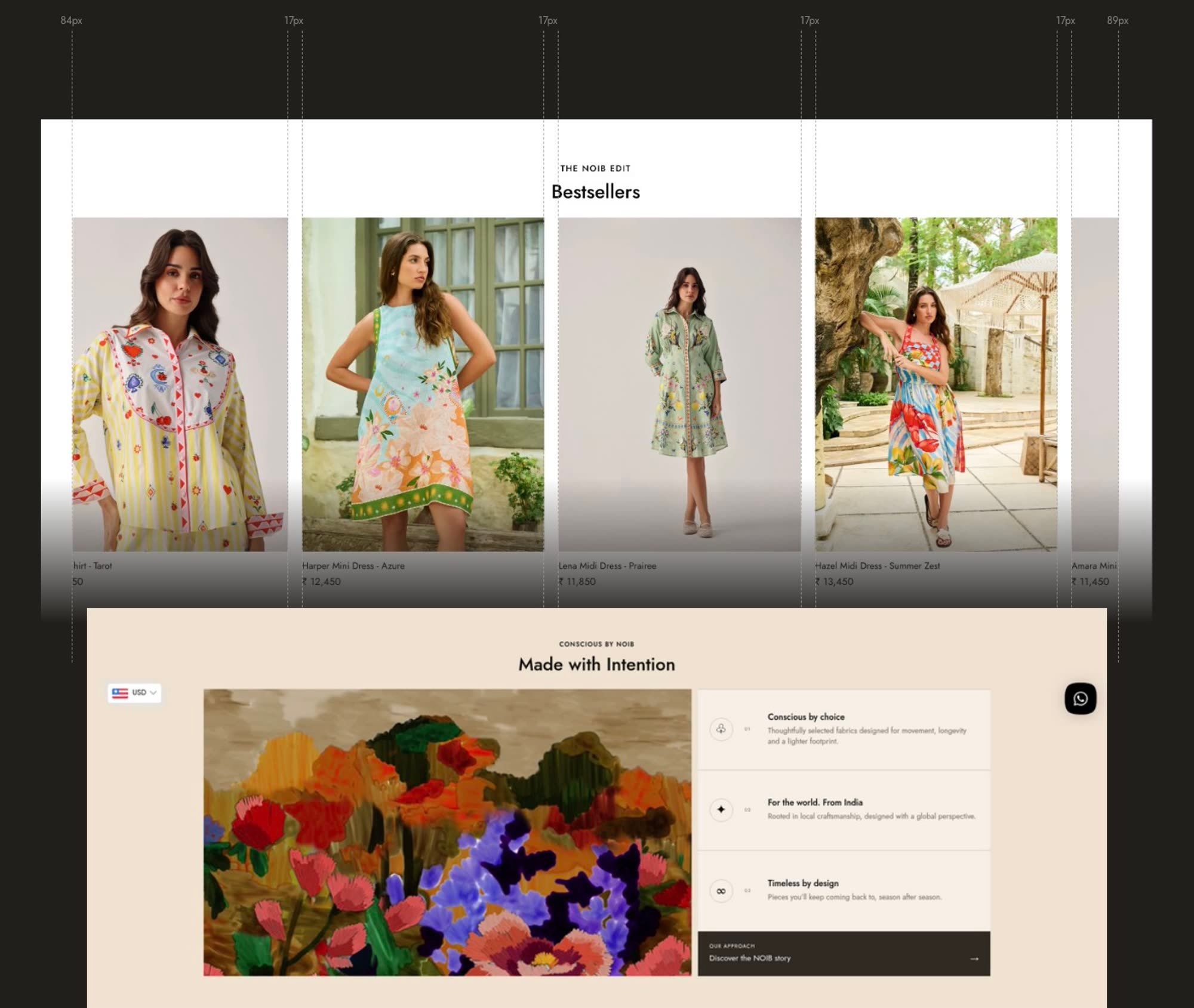Click Lena Midi Dress - Prairee title
1194x1008 pixels.
click(607, 566)
